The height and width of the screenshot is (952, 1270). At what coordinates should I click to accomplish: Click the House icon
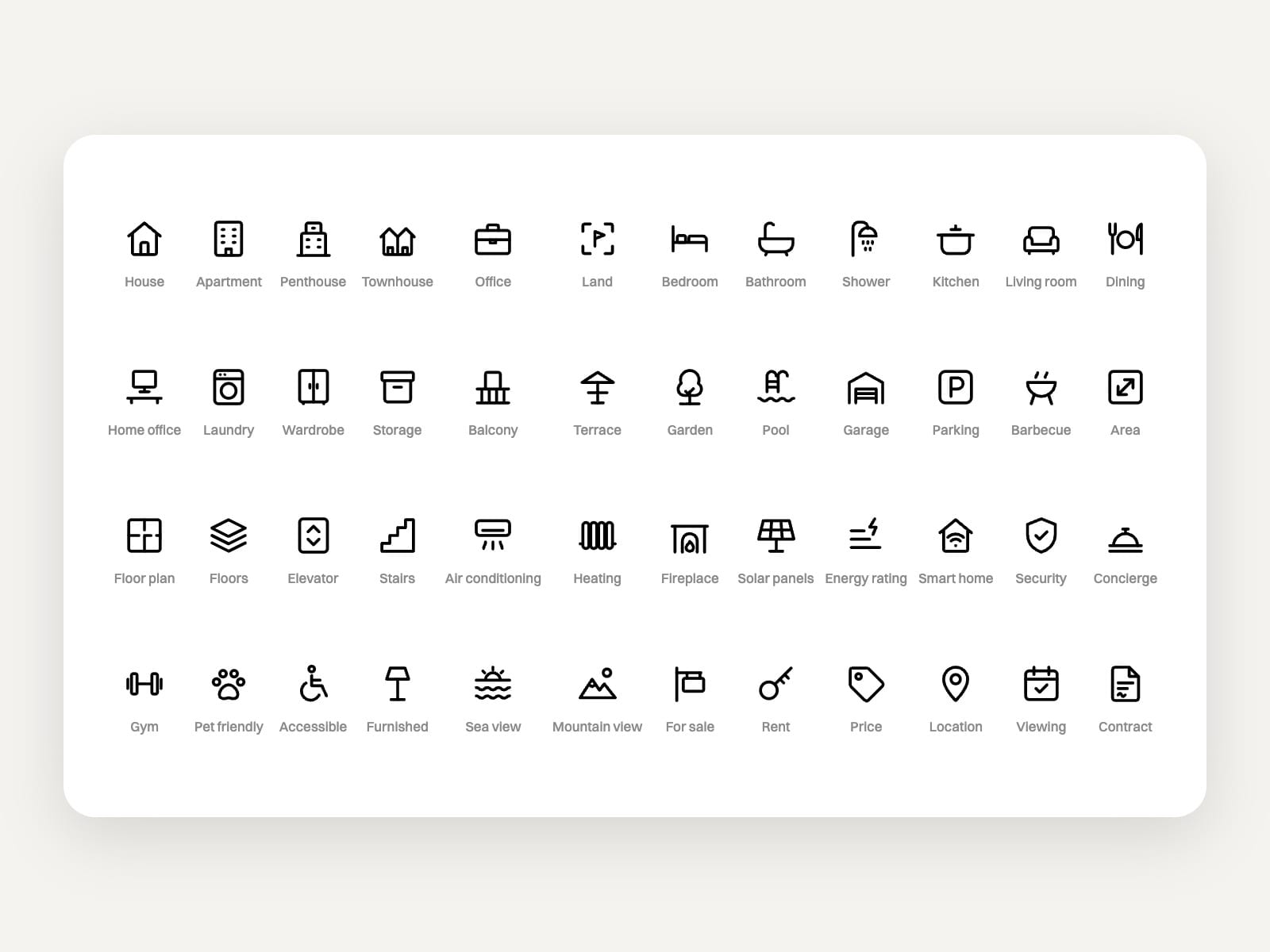click(x=144, y=239)
